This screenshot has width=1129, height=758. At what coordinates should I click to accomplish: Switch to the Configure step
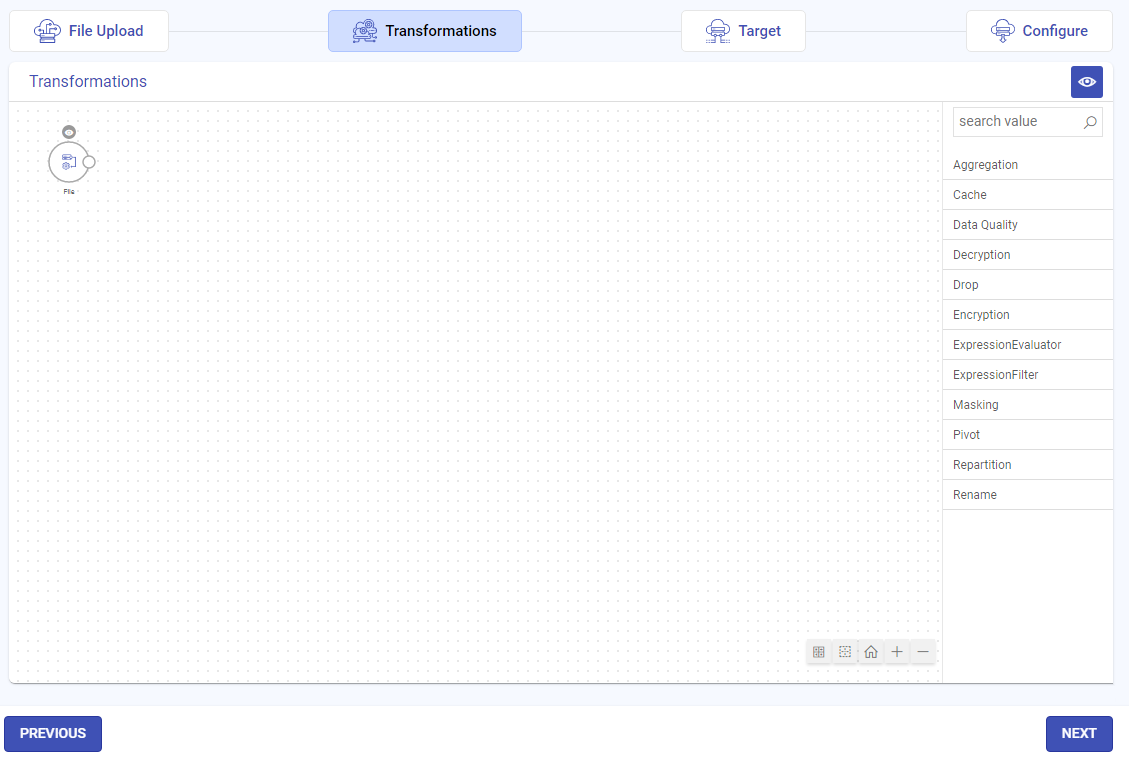pos(1039,31)
